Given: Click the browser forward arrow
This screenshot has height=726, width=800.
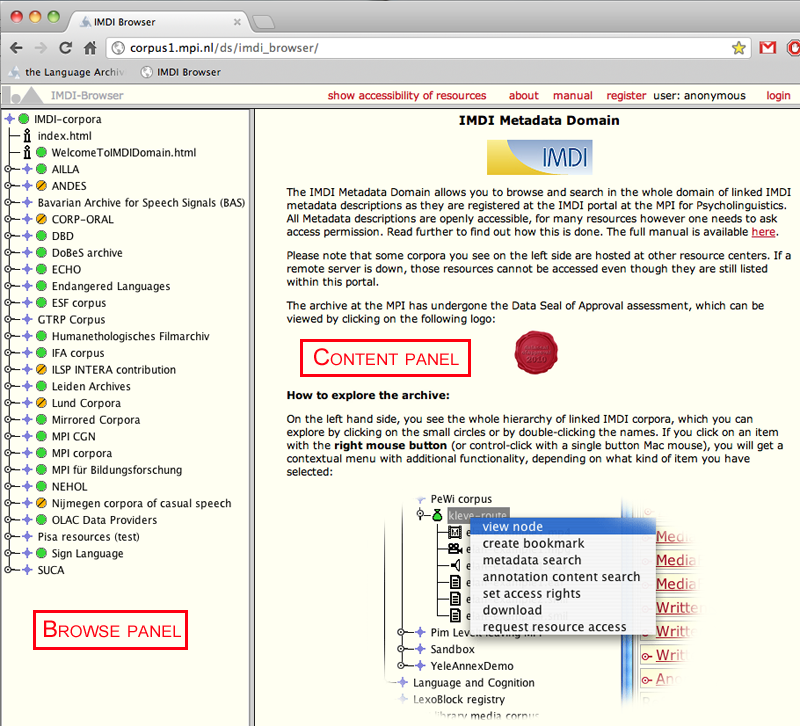Looking at the screenshot, I should 40,48.
